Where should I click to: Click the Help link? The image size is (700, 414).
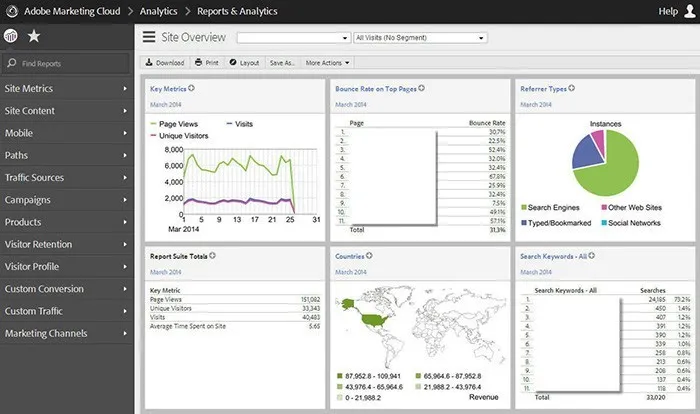[x=668, y=11]
